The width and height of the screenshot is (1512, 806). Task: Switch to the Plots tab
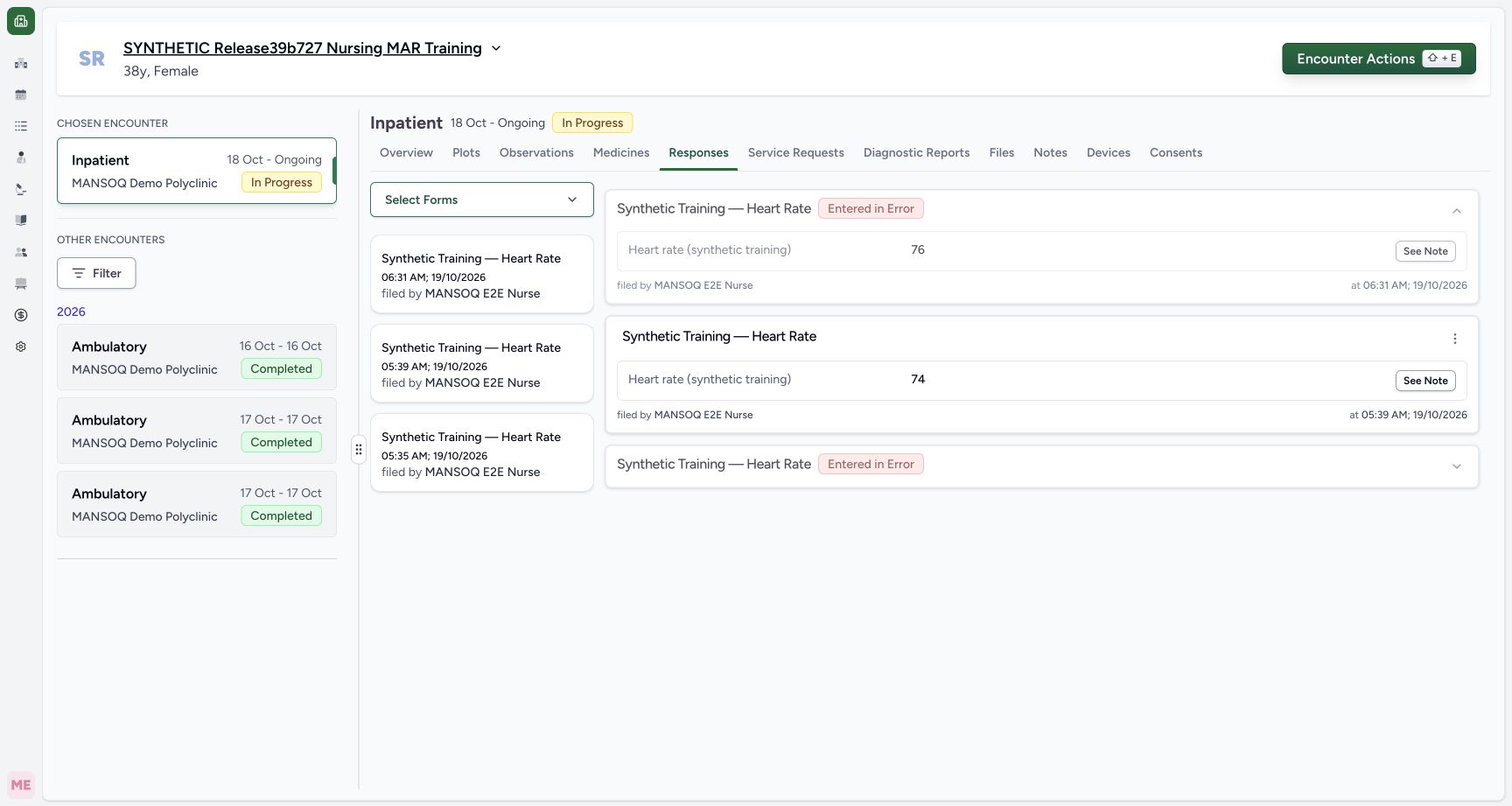466,152
